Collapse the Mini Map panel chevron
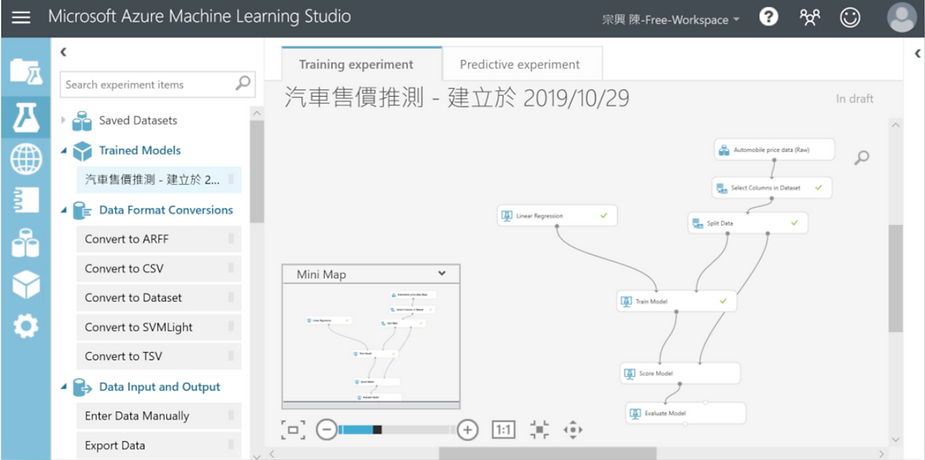This screenshot has height=460, width=925. [441, 274]
